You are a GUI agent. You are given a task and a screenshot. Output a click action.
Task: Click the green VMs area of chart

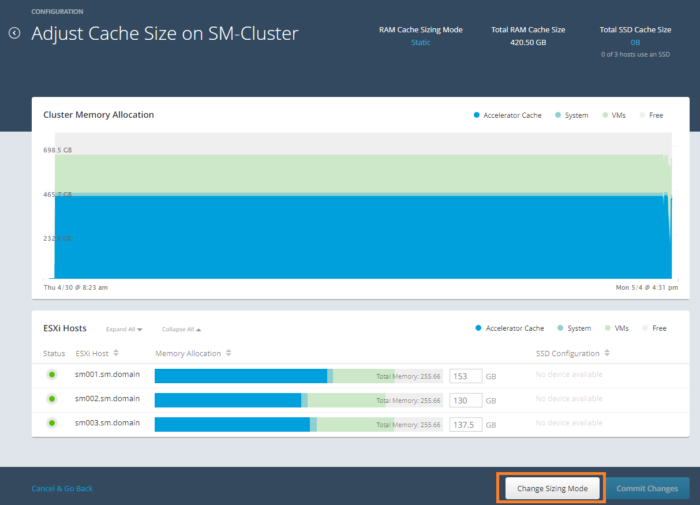363,174
